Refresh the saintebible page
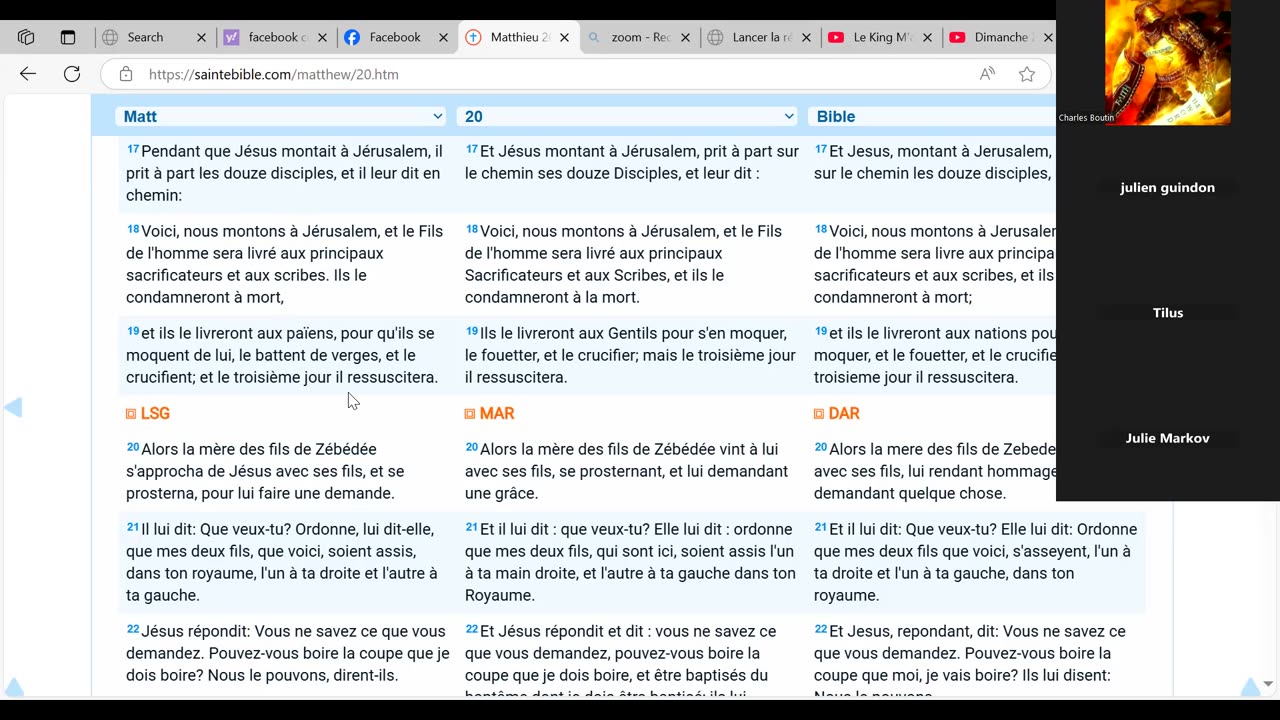This screenshot has width=1280, height=720. pos(72,74)
